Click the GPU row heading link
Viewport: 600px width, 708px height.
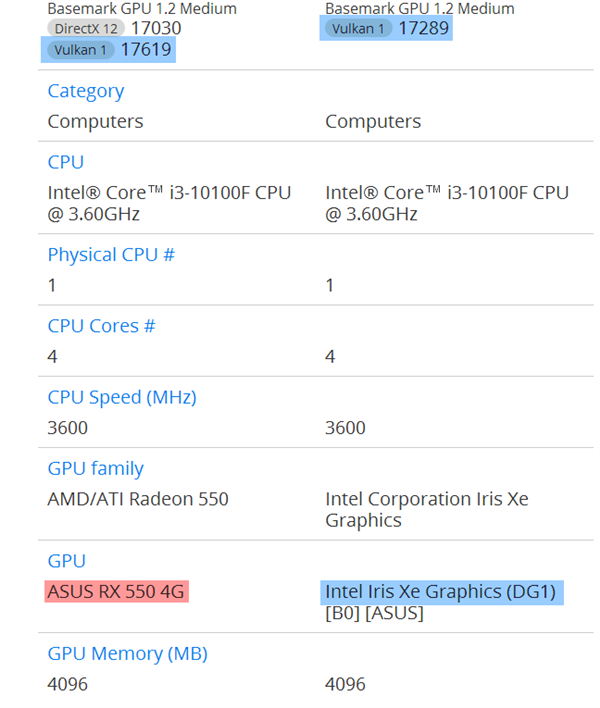[x=67, y=561]
